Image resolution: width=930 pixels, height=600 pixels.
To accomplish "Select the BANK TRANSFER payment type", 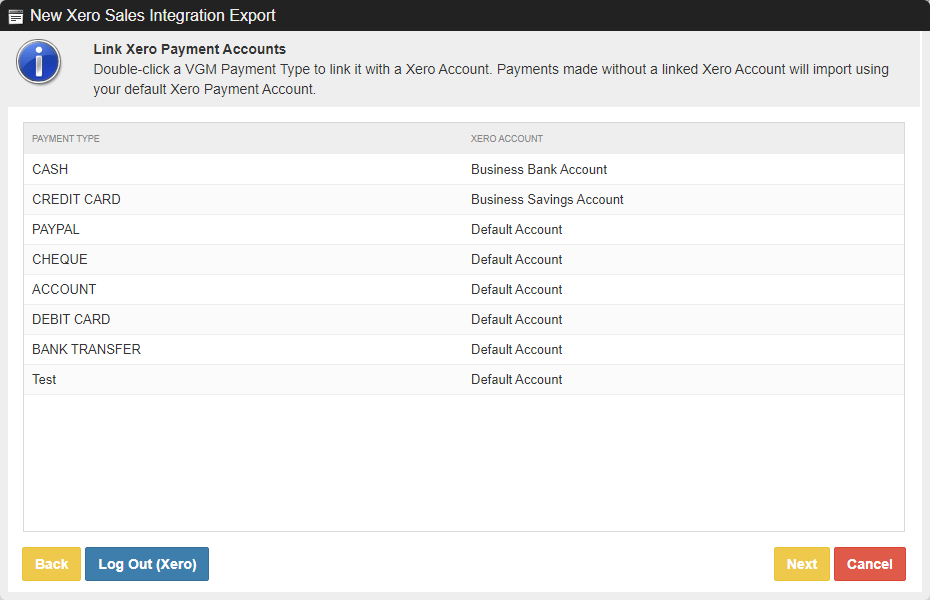I will pyautogui.click(x=464, y=350).
